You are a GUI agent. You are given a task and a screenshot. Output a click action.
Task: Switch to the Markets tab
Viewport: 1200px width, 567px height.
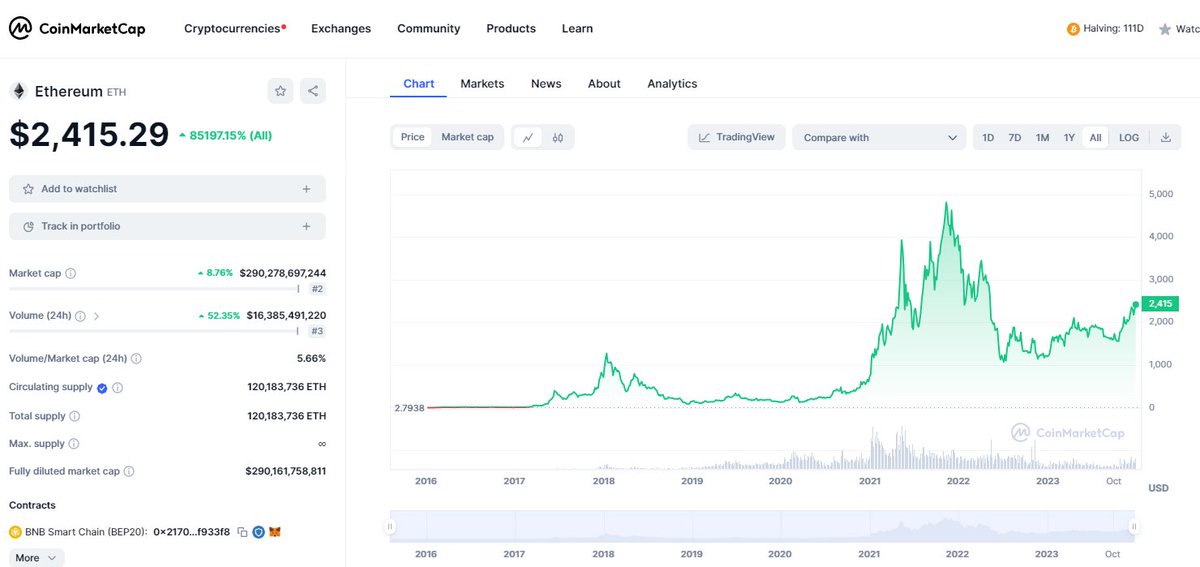tap(482, 84)
